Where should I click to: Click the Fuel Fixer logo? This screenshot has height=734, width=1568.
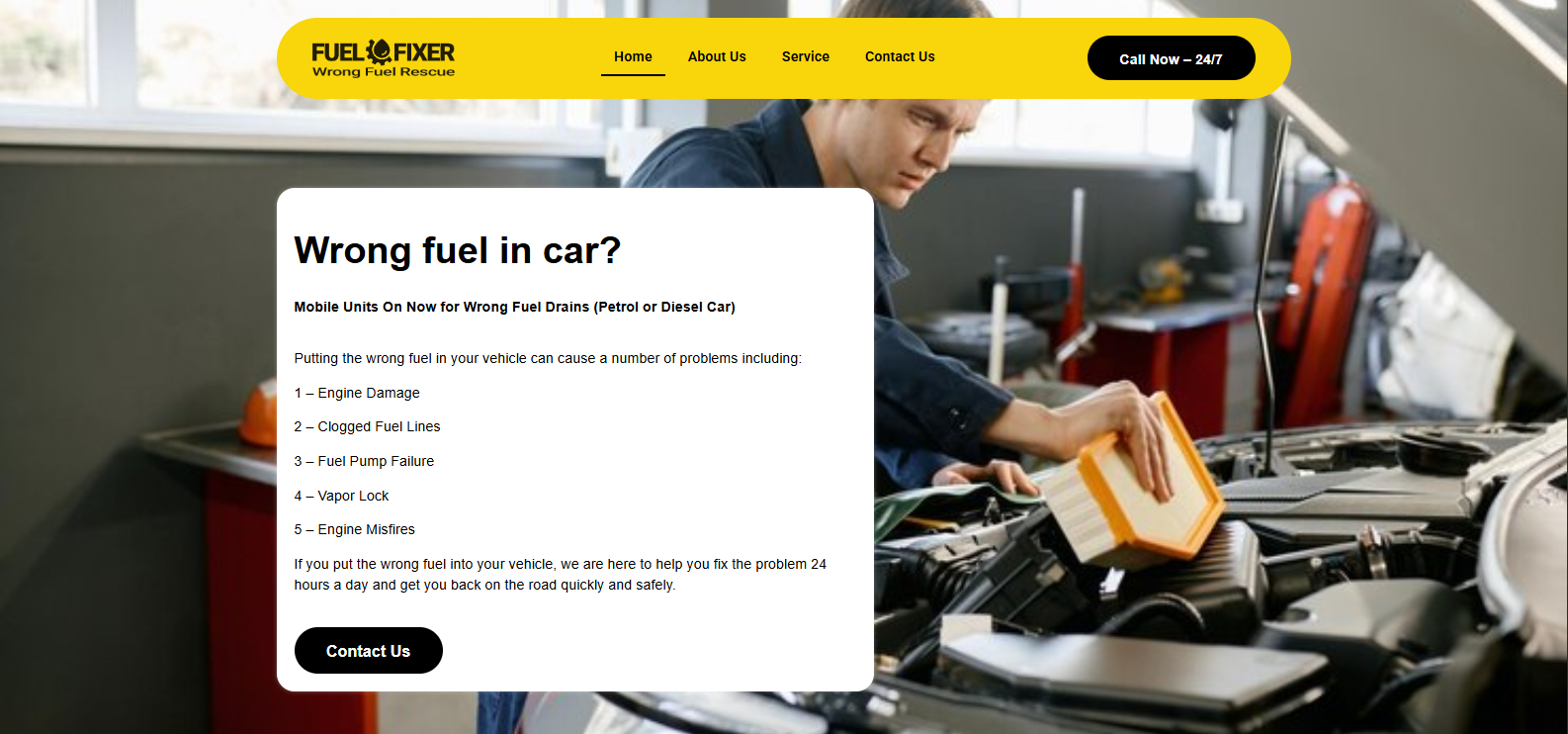coord(384,58)
